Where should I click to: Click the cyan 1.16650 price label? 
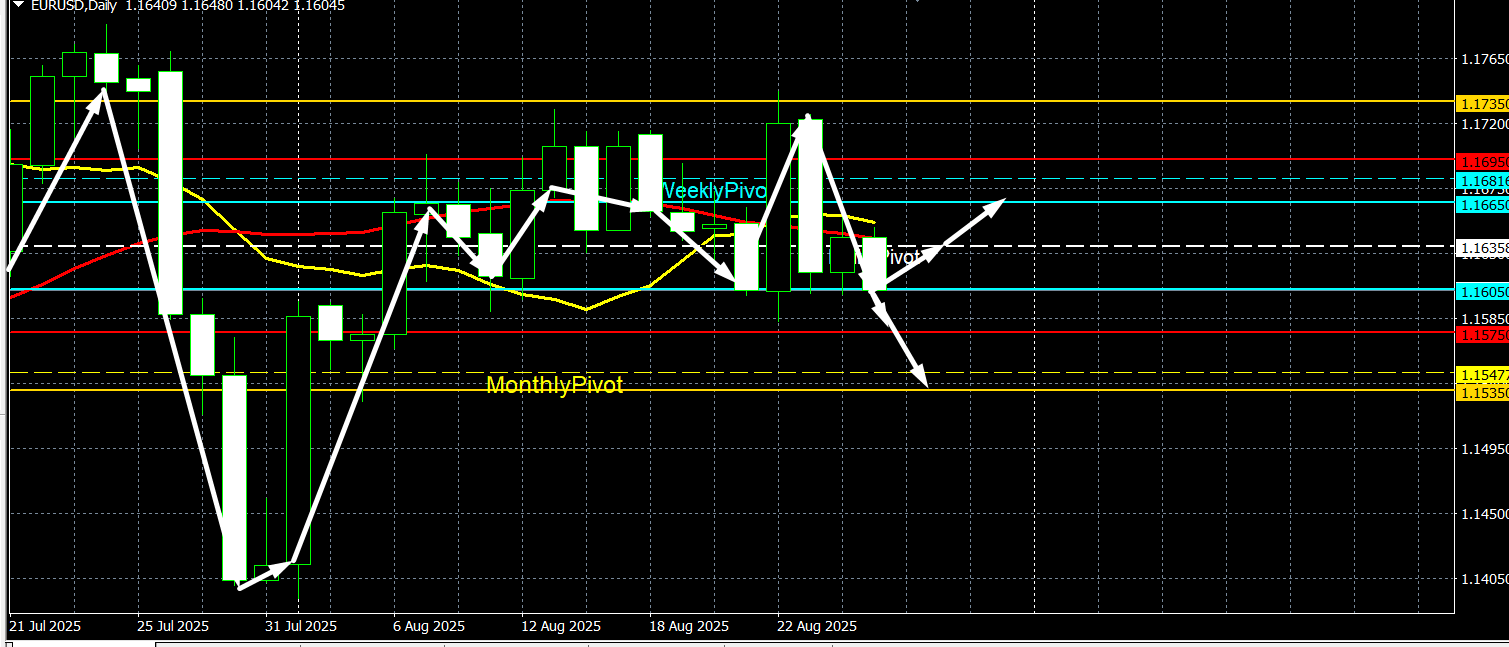click(x=1484, y=204)
